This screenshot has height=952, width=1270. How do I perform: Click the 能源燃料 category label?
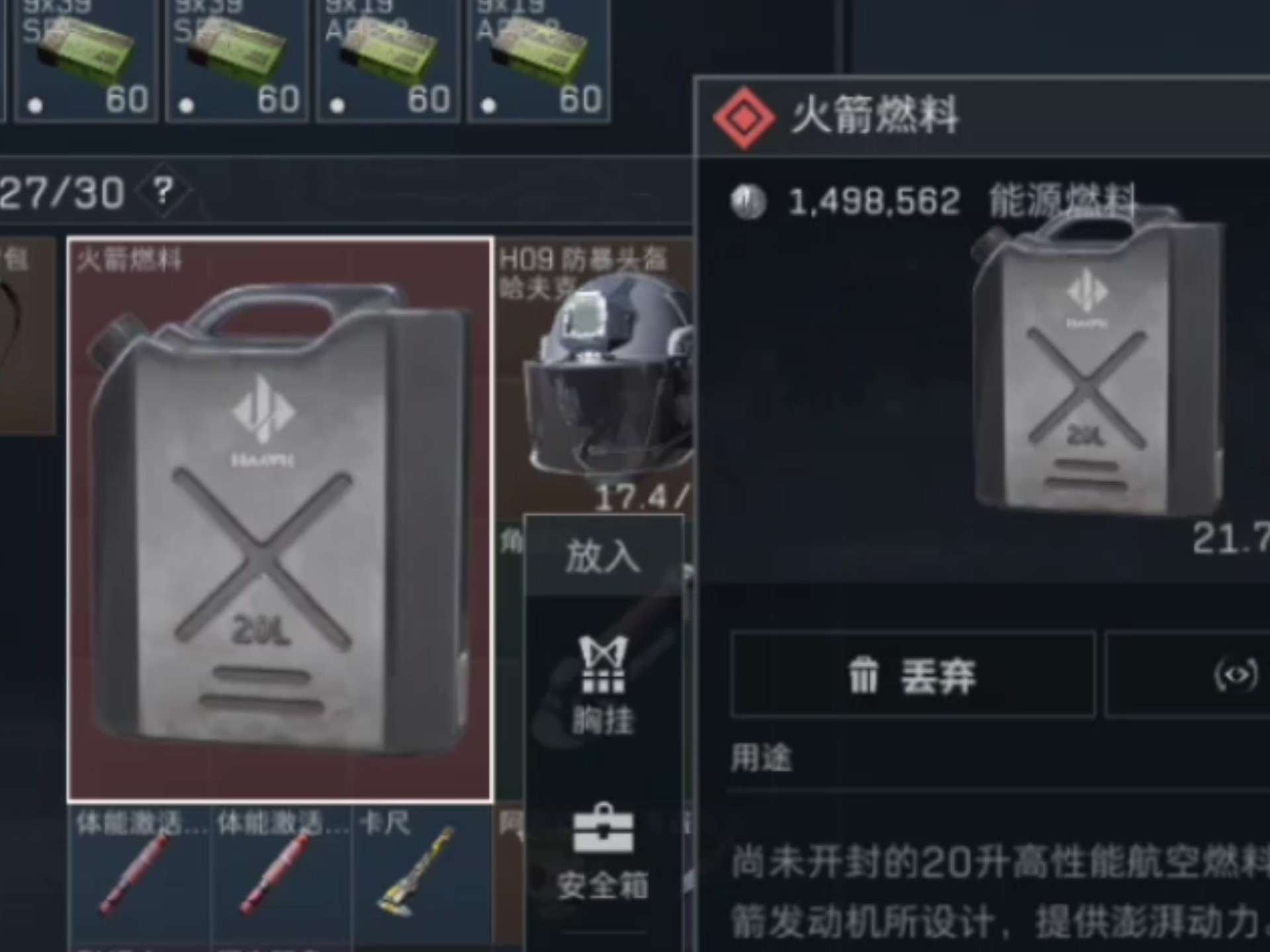[1062, 200]
